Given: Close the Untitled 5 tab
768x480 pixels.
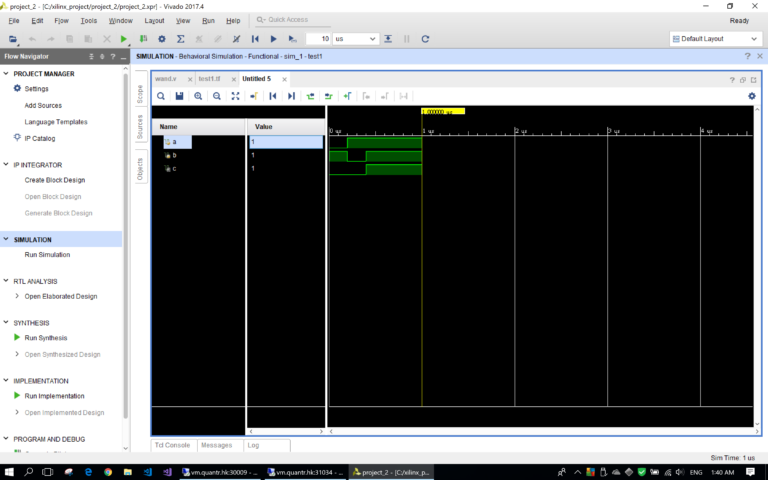Looking at the screenshot, I should (x=284, y=79).
